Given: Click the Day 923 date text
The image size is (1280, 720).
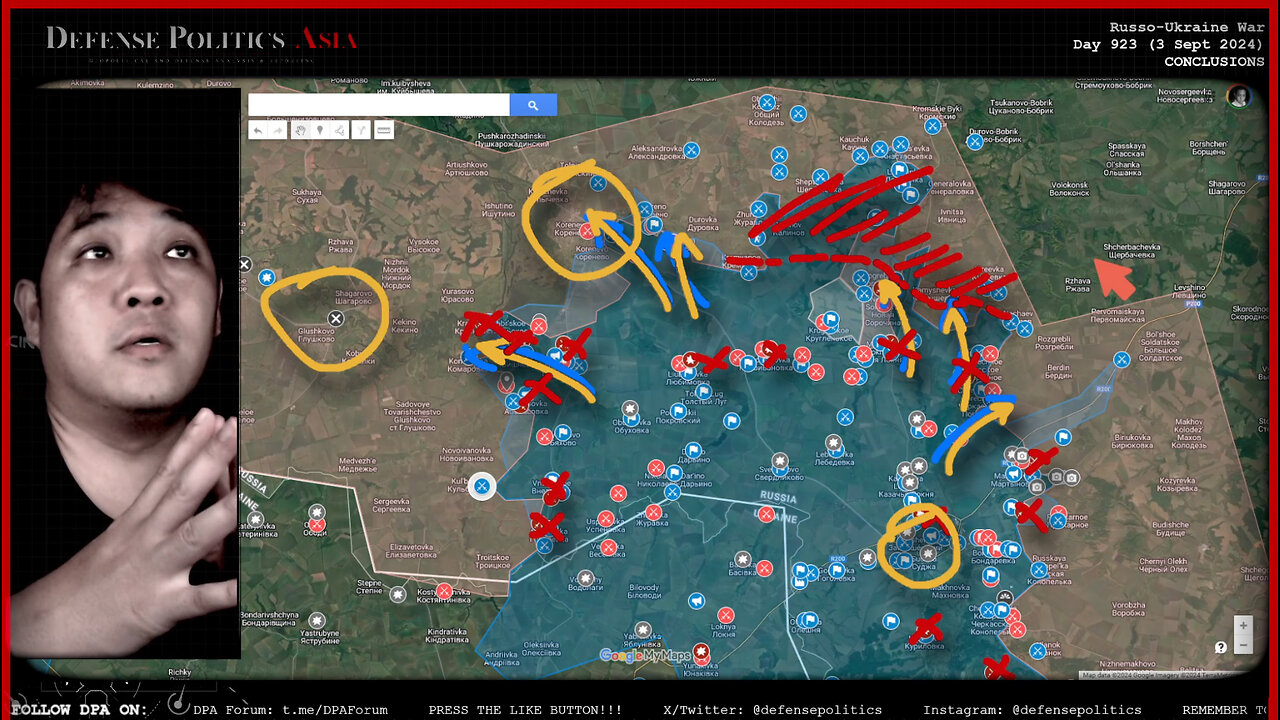Looking at the screenshot, I should pos(1169,45).
